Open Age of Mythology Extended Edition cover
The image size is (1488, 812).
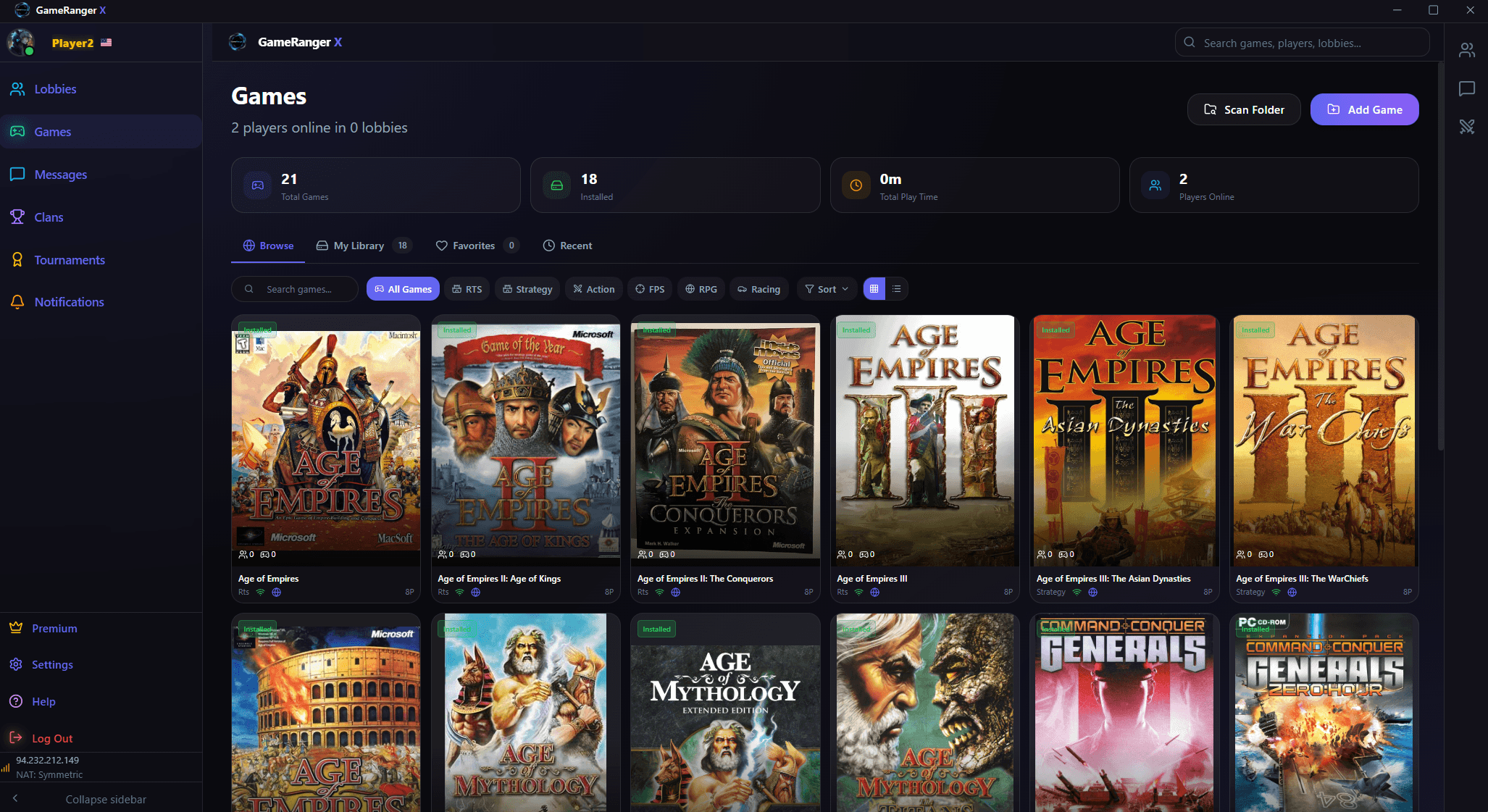pyautogui.click(x=725, y=713)
